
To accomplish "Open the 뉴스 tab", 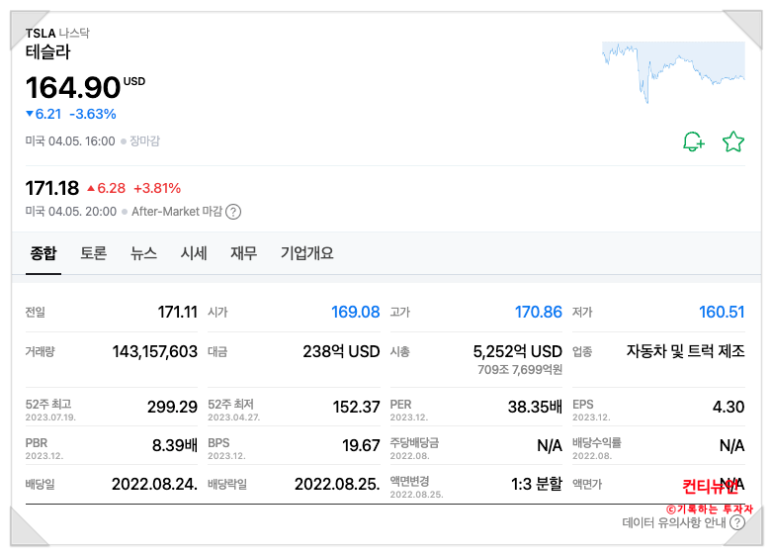I will pyautogui.click(x=143, y=253).
